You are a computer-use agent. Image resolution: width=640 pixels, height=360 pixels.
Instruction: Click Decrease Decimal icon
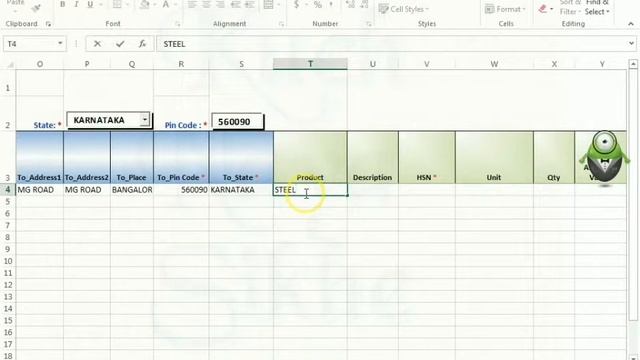[x=364, y=4]
